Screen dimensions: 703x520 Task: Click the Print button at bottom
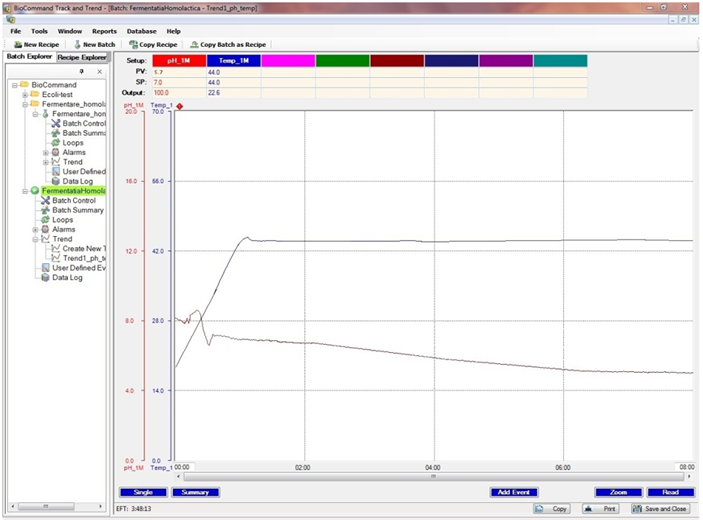[600, 509]
